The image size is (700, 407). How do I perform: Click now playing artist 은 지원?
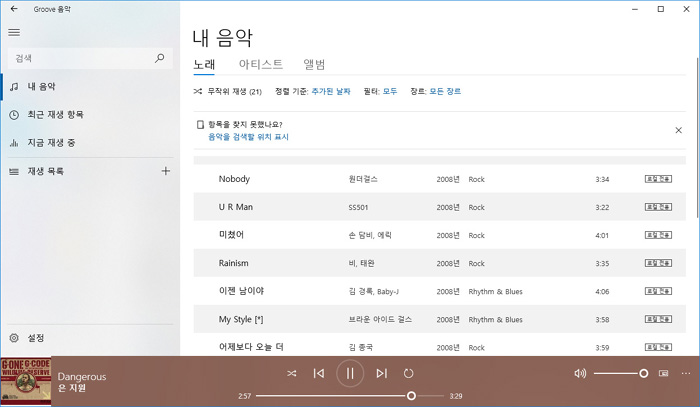pyautogui.click(x=71, y=388)
